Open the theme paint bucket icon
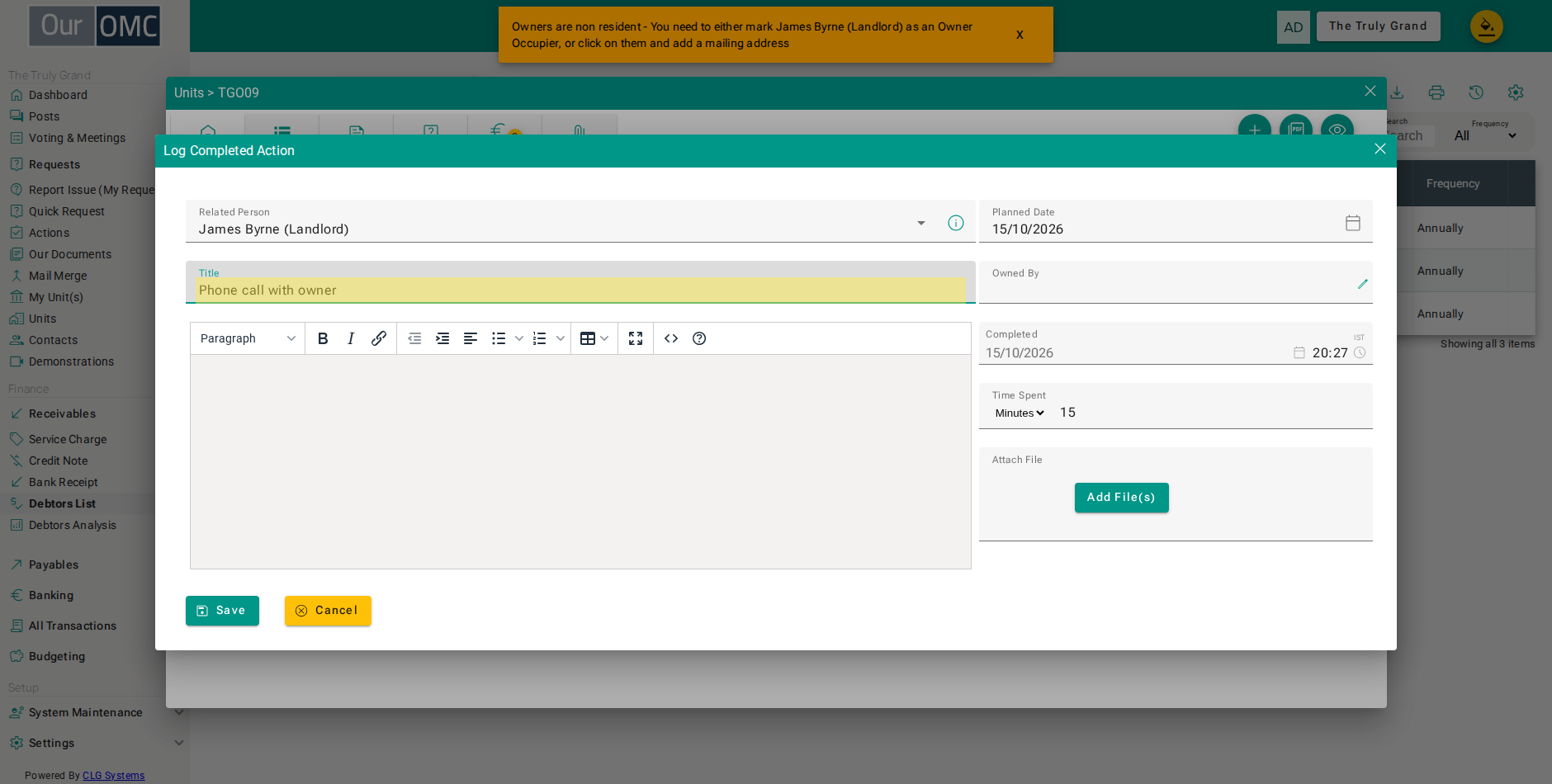The width and height of the screenshot is (1552, 784). tap(1487, 27)
